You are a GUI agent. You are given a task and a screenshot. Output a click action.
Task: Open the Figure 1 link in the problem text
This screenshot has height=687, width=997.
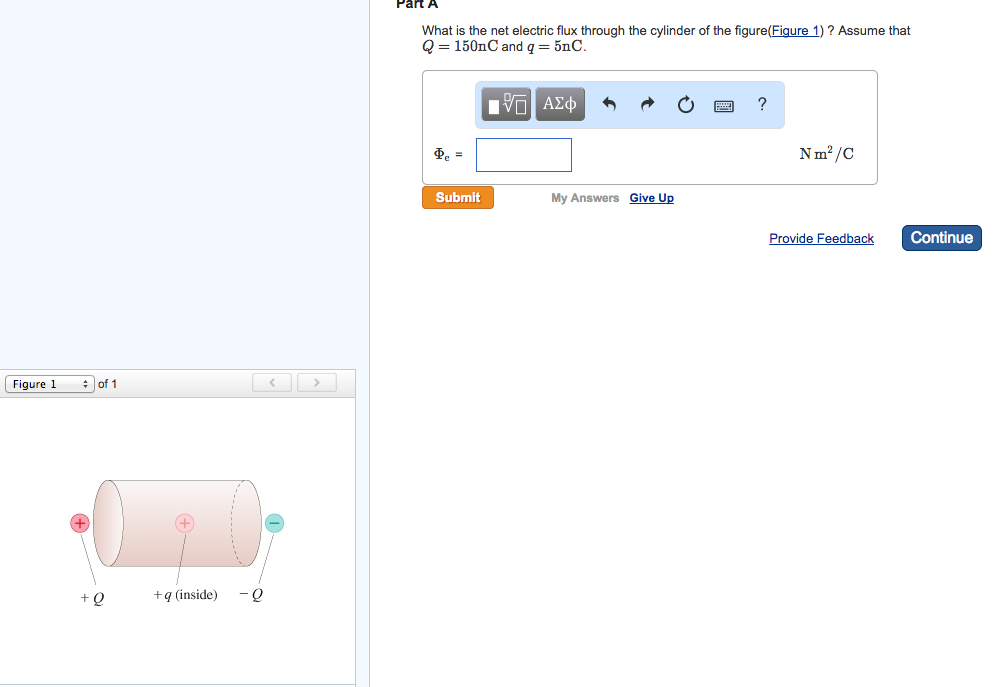click(795, 30)
